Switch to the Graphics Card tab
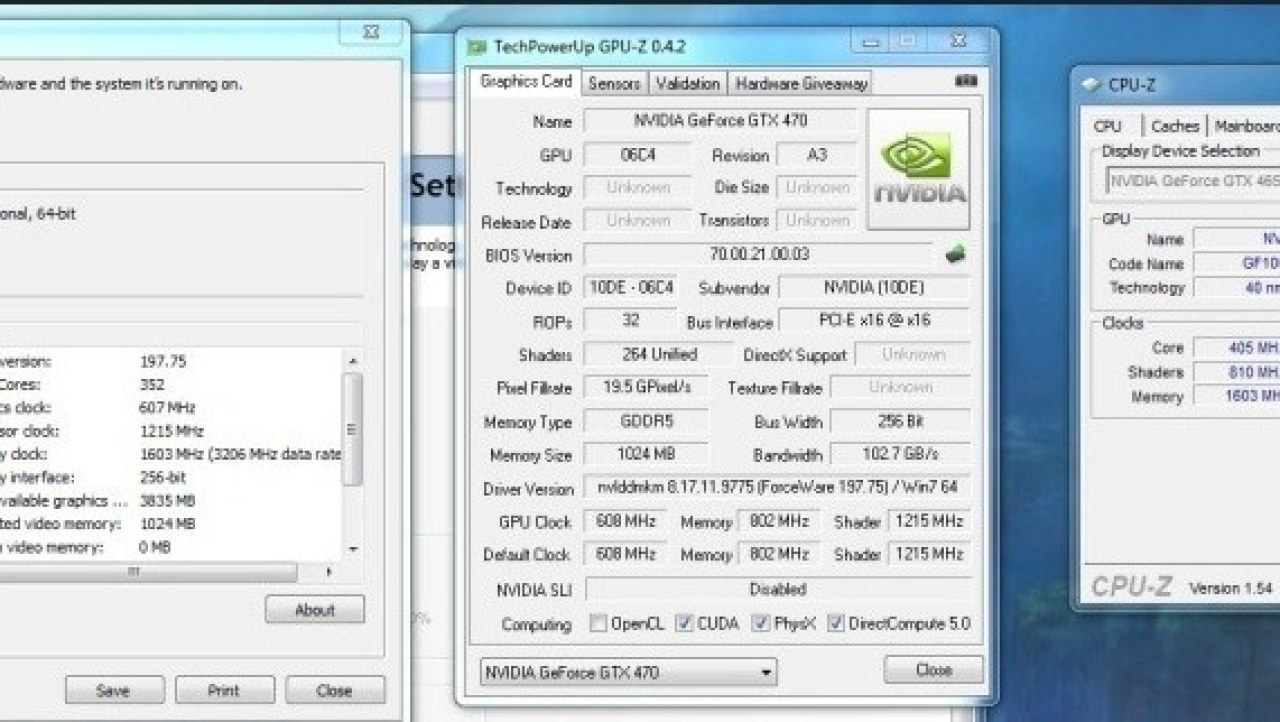This screenshot has height=722, width=1280. 526,82
